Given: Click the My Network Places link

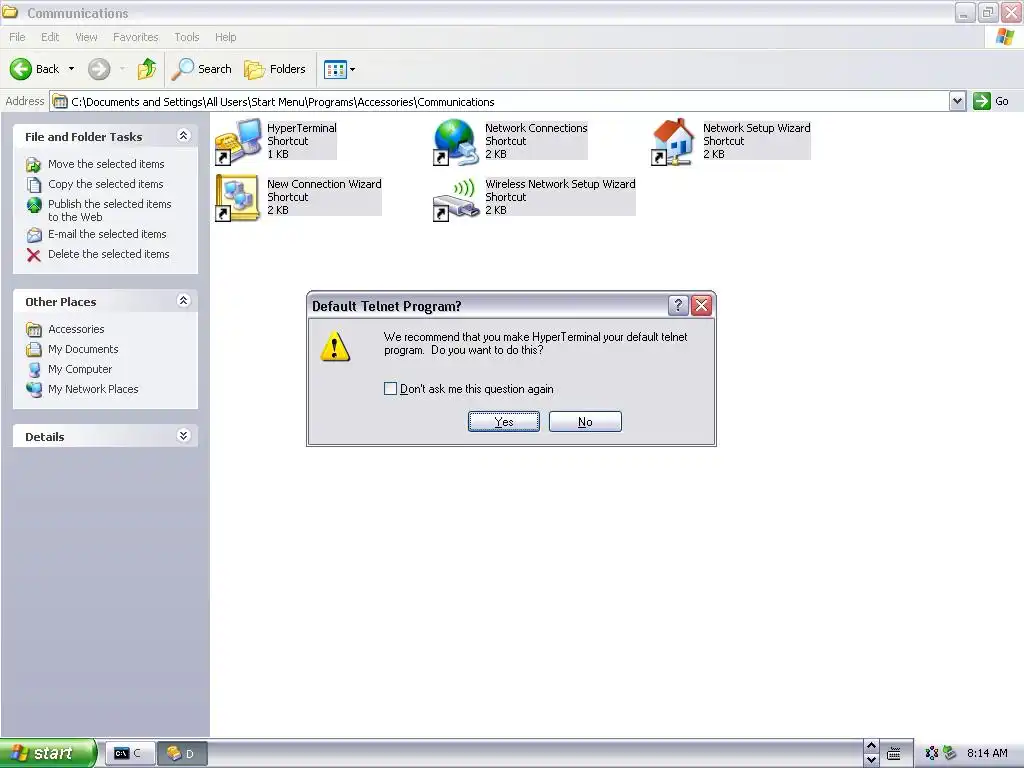Looking at the screenshot, I should point(93,389).
